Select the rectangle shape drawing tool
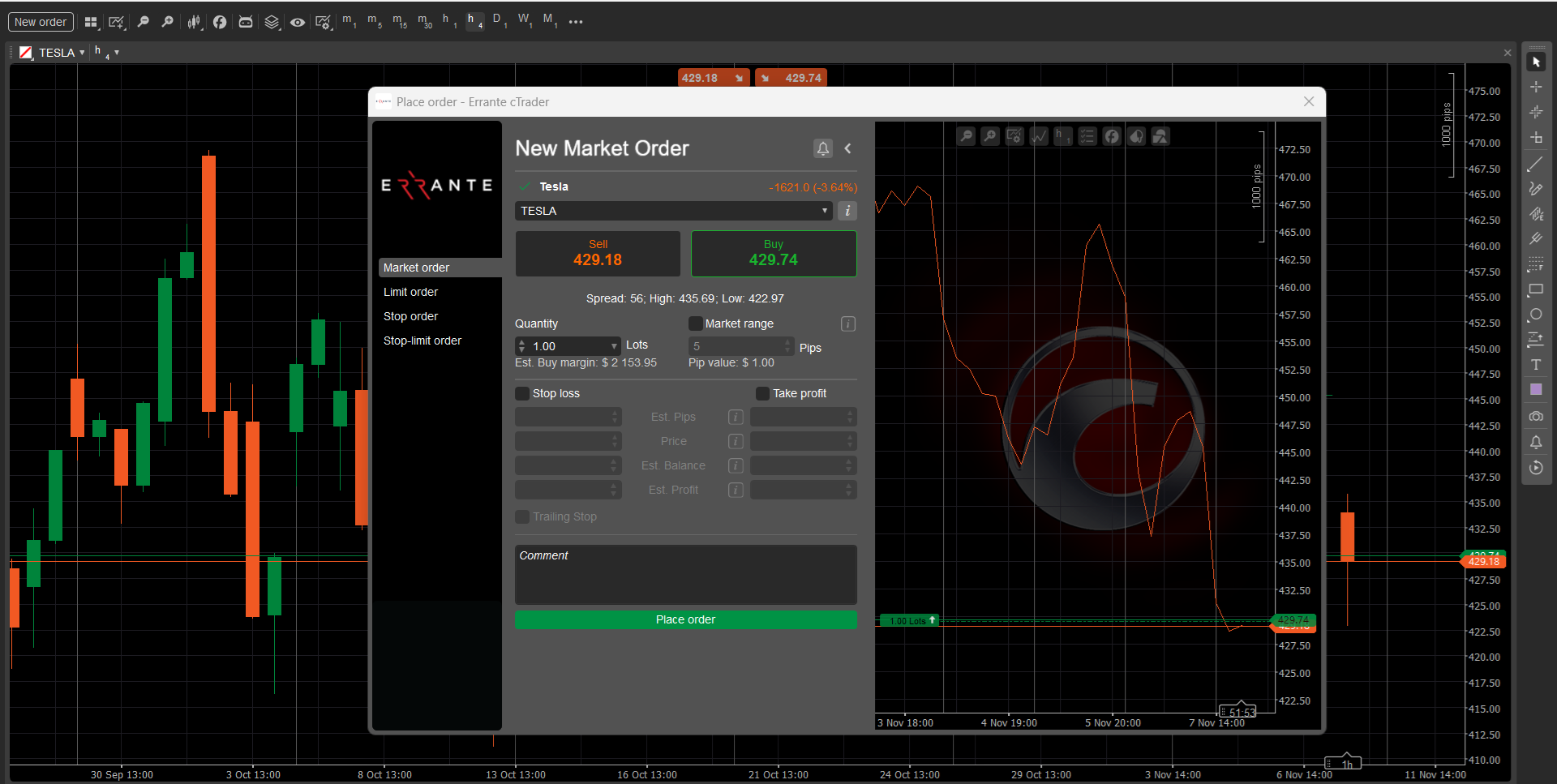Viewport: 1557px width, 784px height. [1536, 289]
